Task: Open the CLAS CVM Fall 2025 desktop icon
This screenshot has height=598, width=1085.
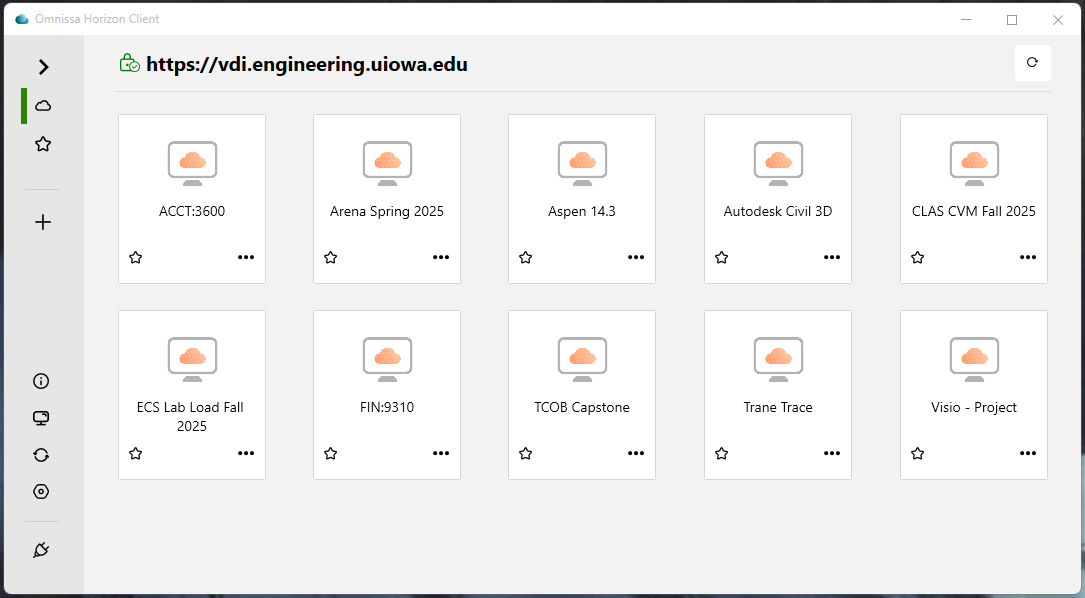Action: [974, 164]
